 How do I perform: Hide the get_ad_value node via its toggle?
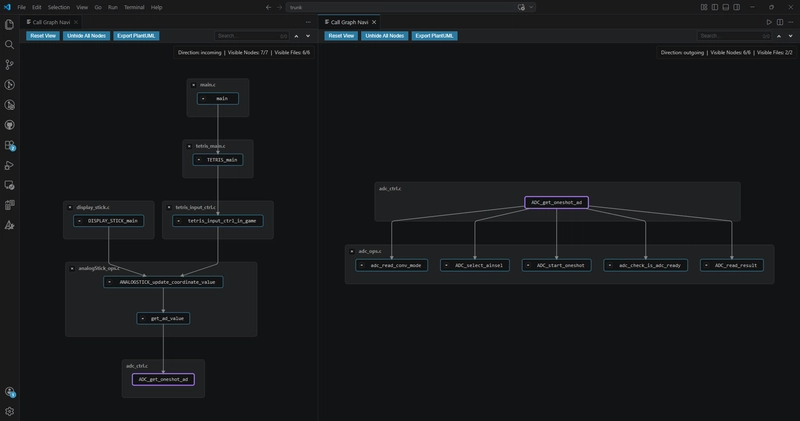143,318
